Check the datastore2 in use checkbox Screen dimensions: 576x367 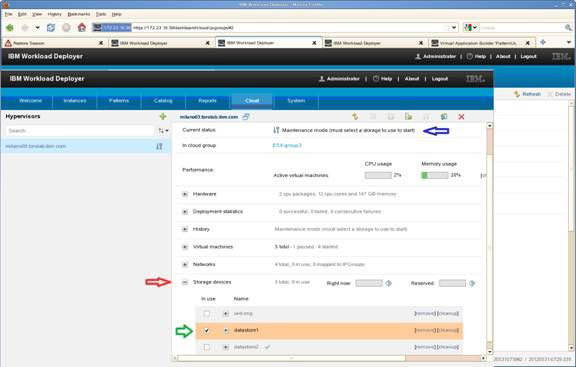pos(207,347)
